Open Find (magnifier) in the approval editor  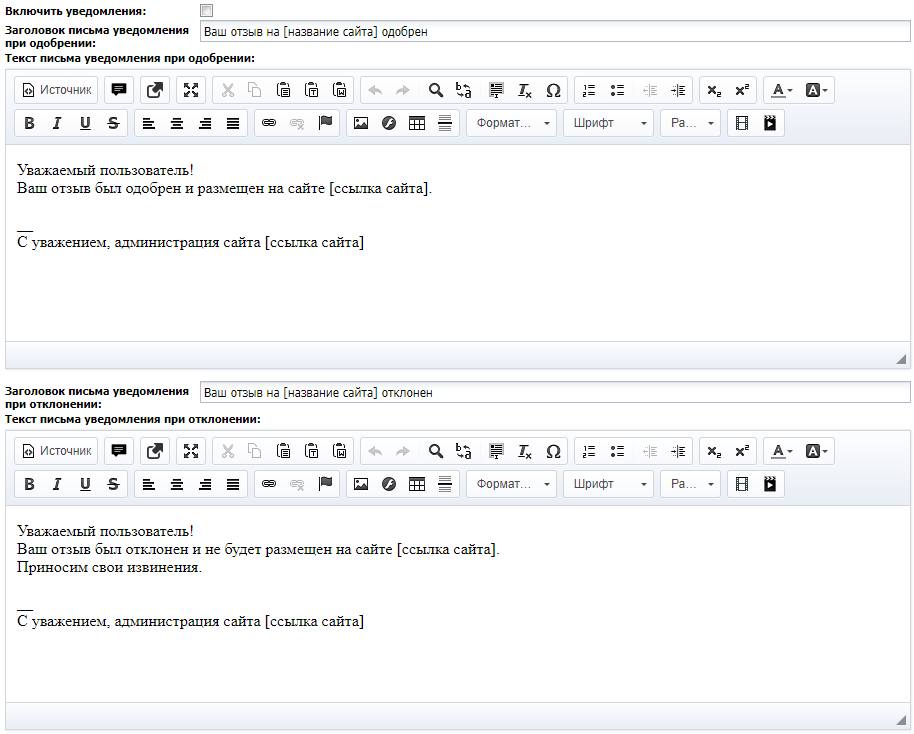435,90
